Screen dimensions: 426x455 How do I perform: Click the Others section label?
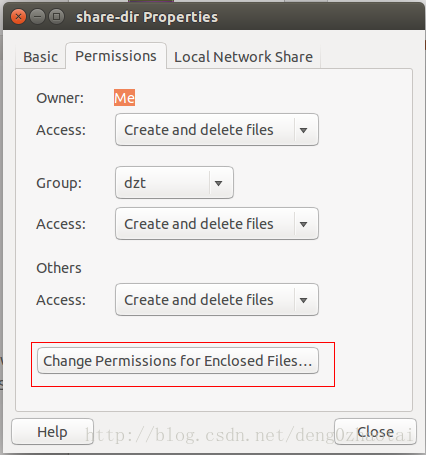pyautogui.click(x=59, y=268)
